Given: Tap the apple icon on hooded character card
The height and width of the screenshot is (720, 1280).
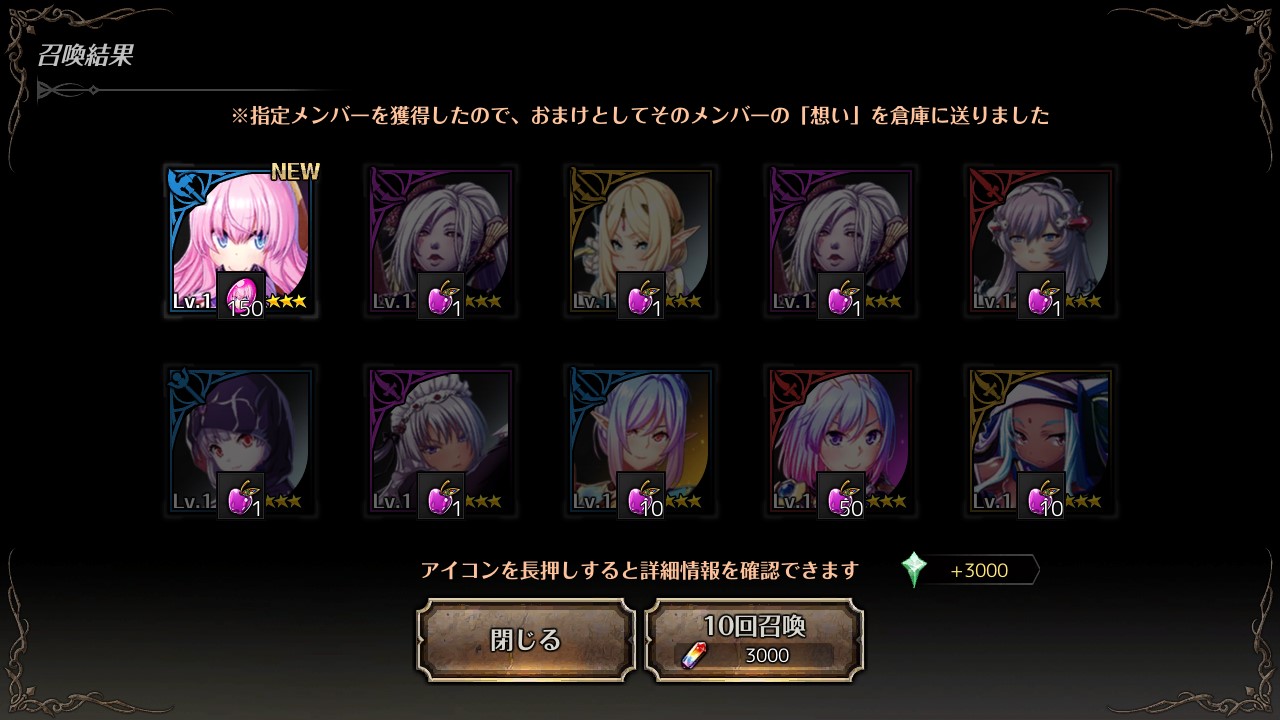Looking at the screenshot, I should tap(241, 495).
